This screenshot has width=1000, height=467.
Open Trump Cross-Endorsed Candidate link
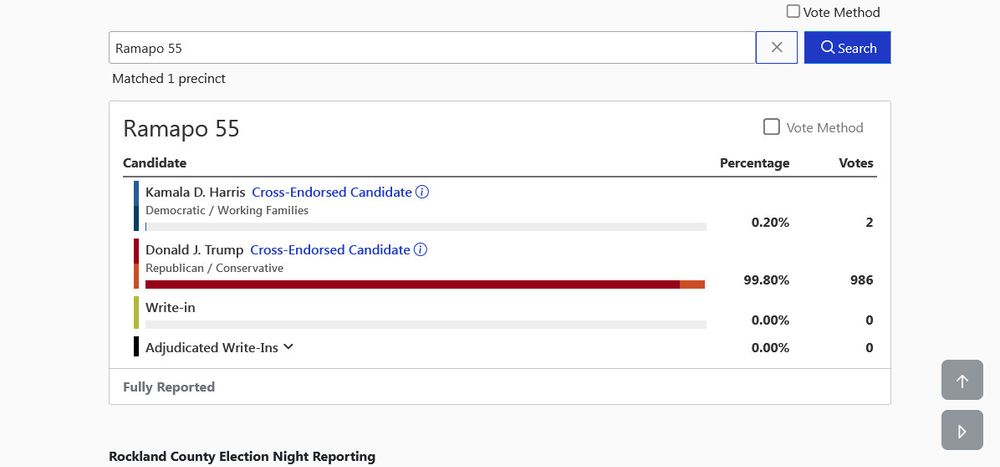coord(330,249)
